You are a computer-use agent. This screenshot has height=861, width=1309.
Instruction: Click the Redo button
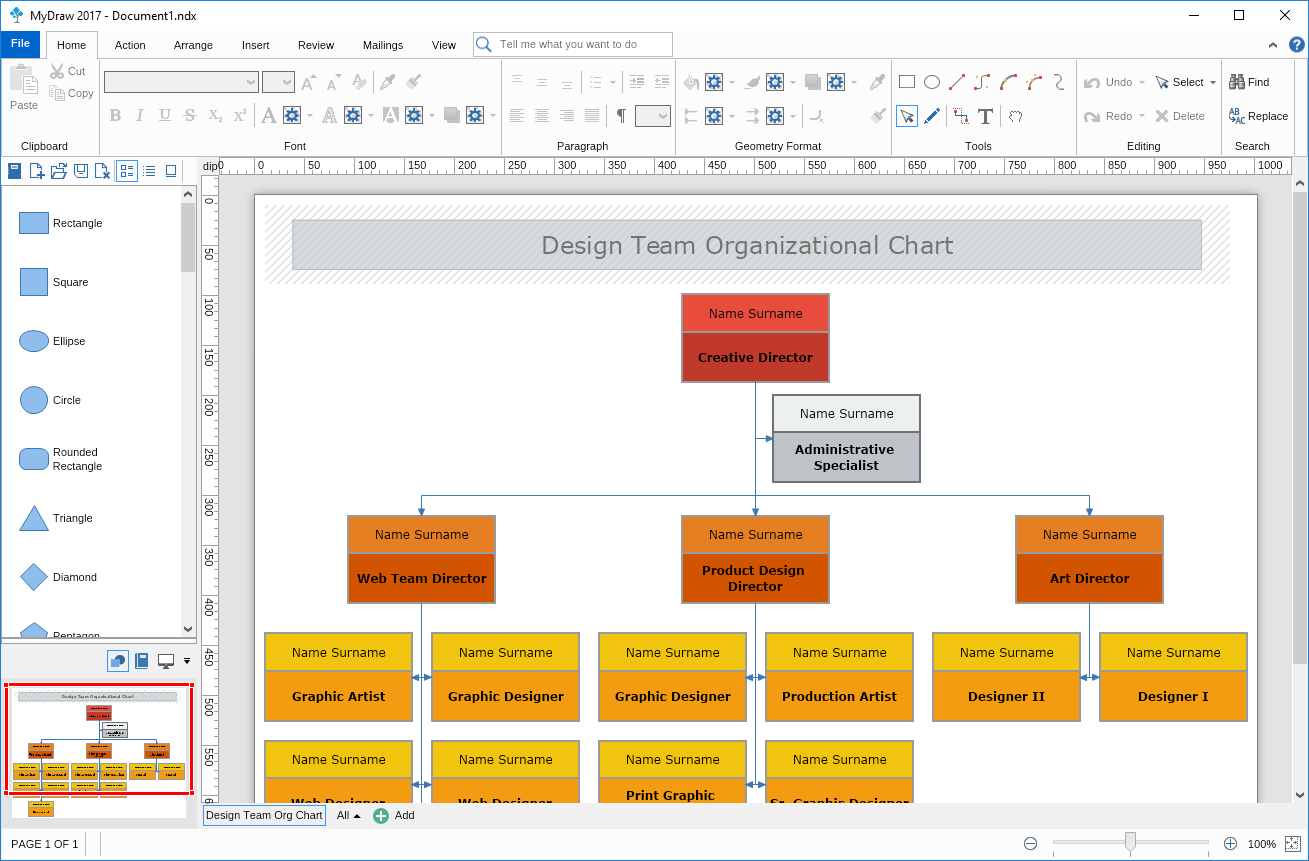click(1108, 116)
